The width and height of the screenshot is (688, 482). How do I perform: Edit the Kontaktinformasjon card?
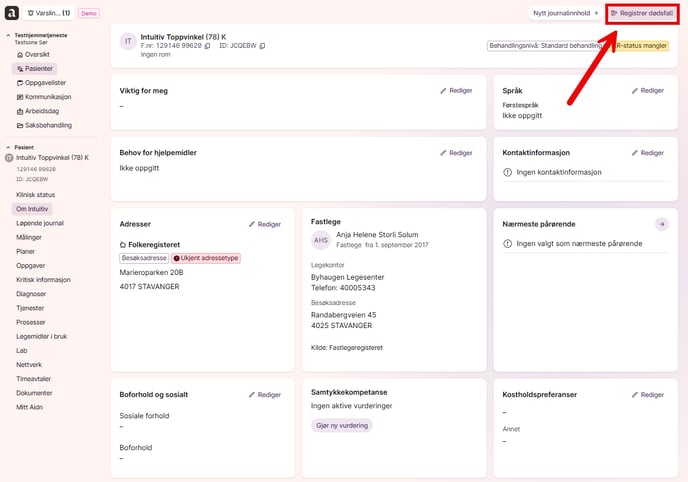pos(647,153)
